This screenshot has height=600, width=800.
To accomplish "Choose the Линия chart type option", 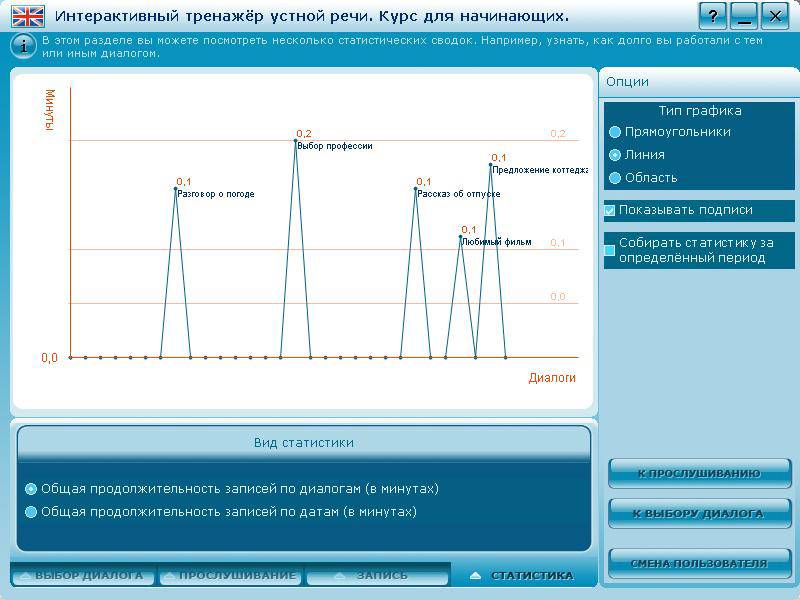I will tap(616, 155).
